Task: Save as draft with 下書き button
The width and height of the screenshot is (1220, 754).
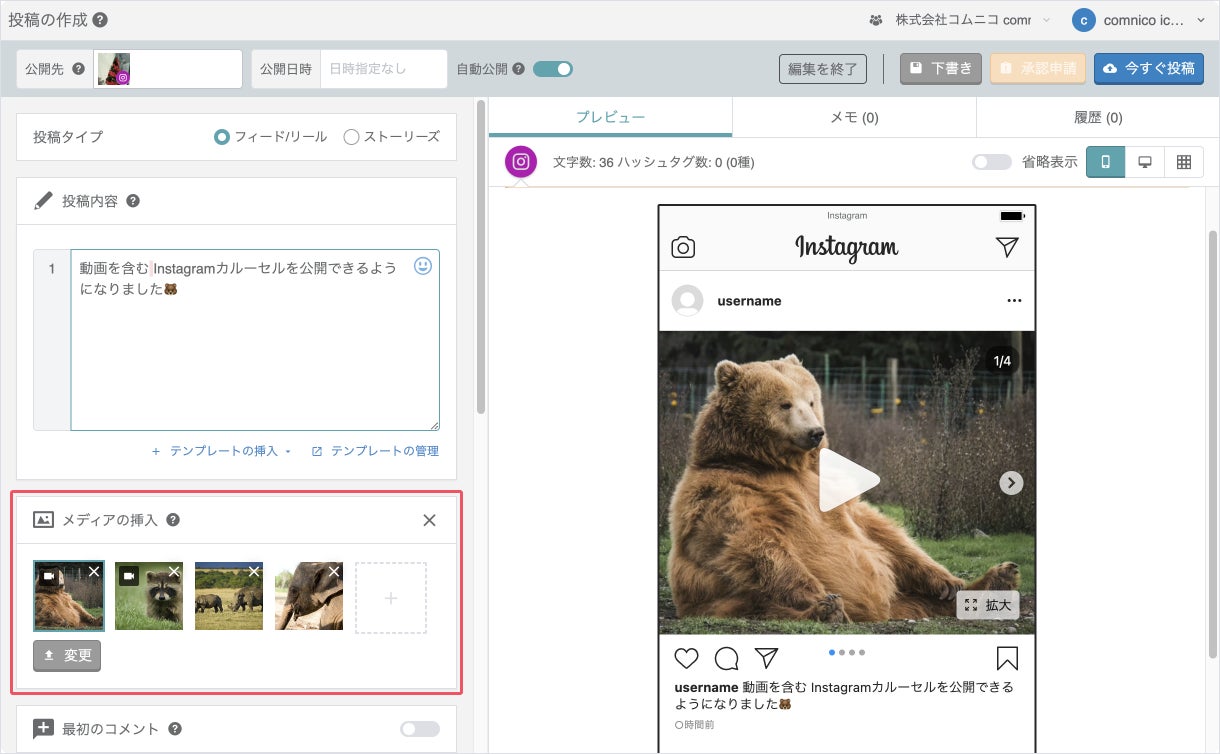Action: 940,69
